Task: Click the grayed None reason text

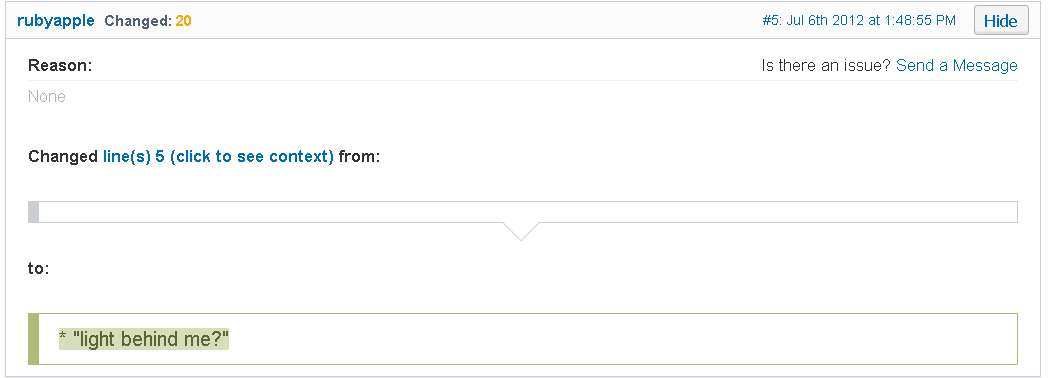Action: [47, 96]
